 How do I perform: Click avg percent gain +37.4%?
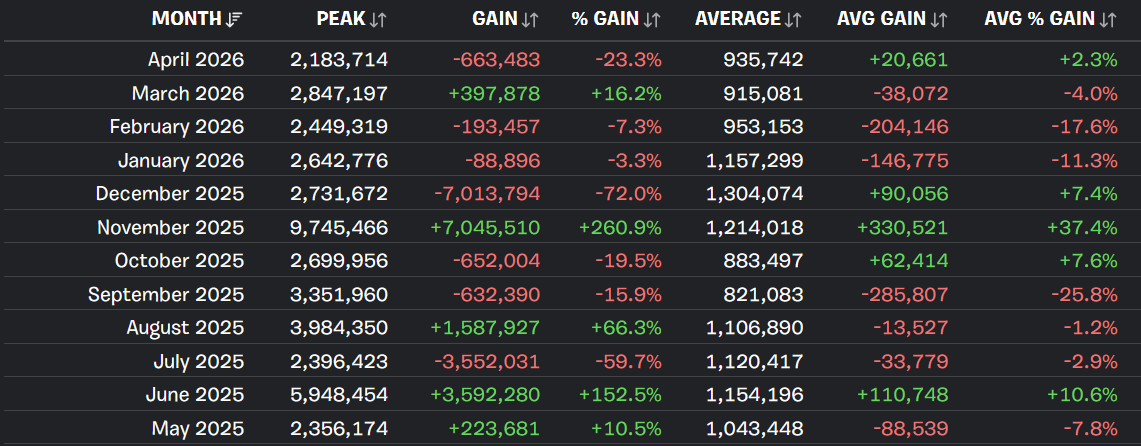[1082, 228]
